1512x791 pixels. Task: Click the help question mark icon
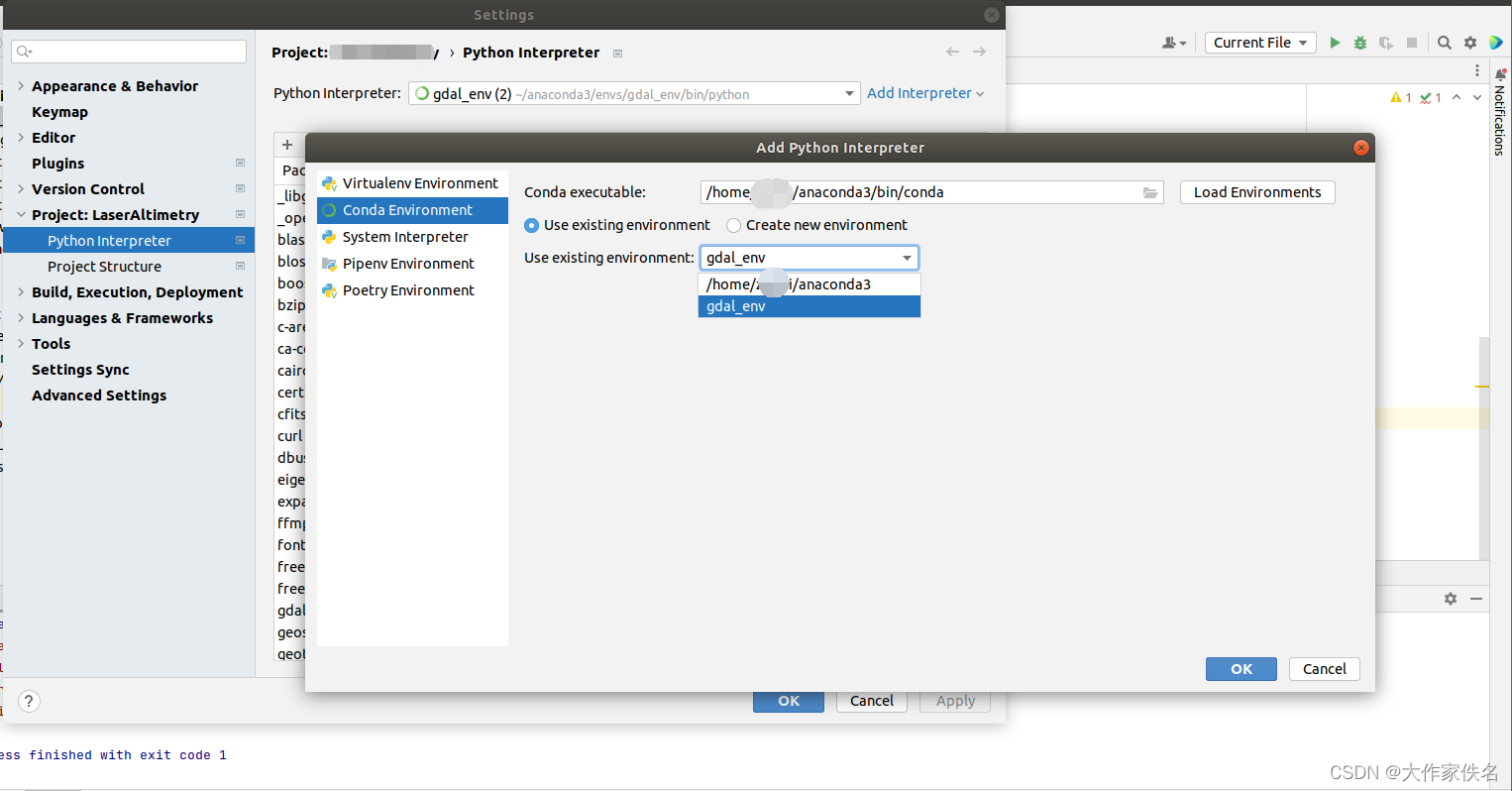tap(28, 701)
